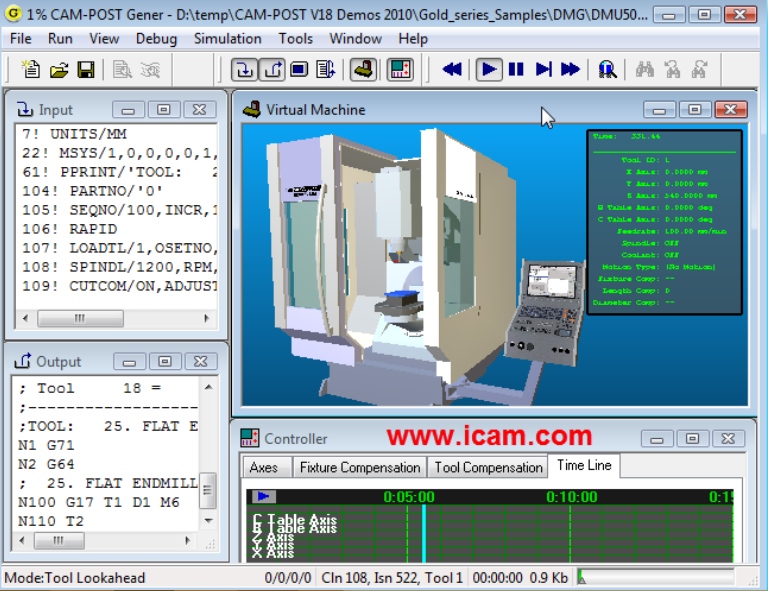Click the application G logo icon
This screenshot has width=768, height=591.
click(x=13, y=13)
